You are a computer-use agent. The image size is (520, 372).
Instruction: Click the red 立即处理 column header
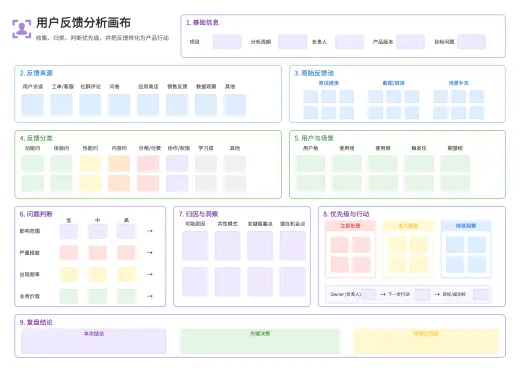(350, 226)
